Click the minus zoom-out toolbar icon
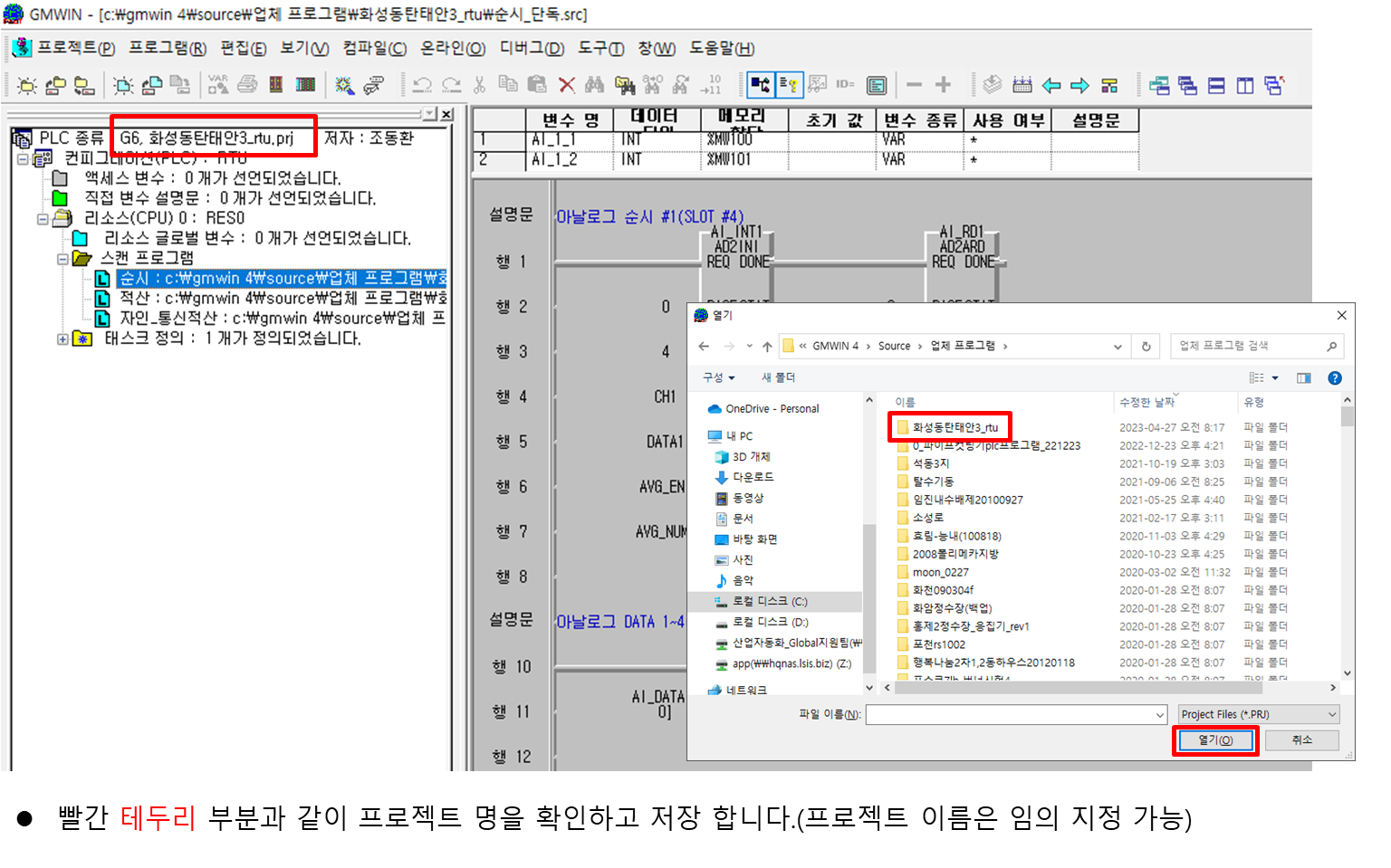1391x868 pixels. pos(914,85)
